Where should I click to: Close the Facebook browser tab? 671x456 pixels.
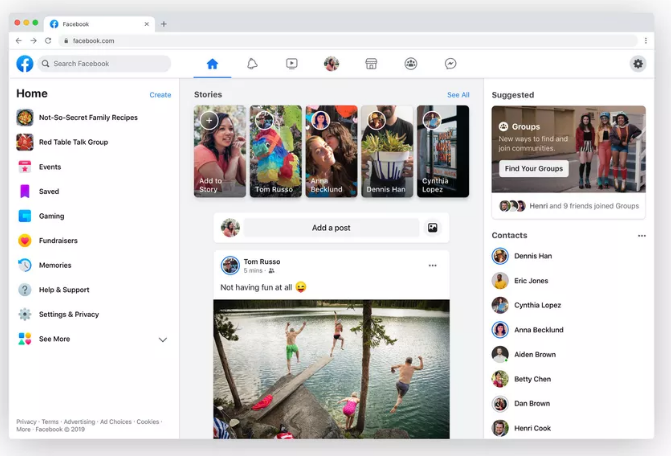pyautogui.click(x=146, y=24)
